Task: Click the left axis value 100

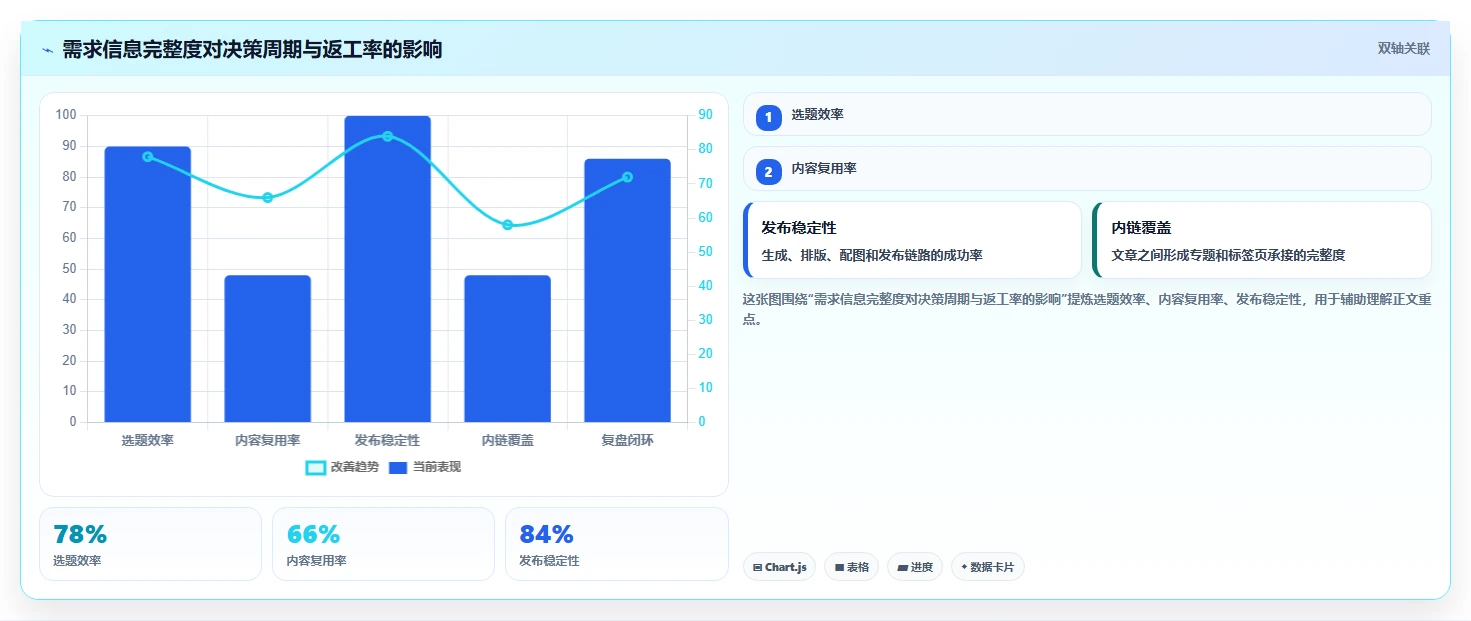Action: [x=66, y=115]
